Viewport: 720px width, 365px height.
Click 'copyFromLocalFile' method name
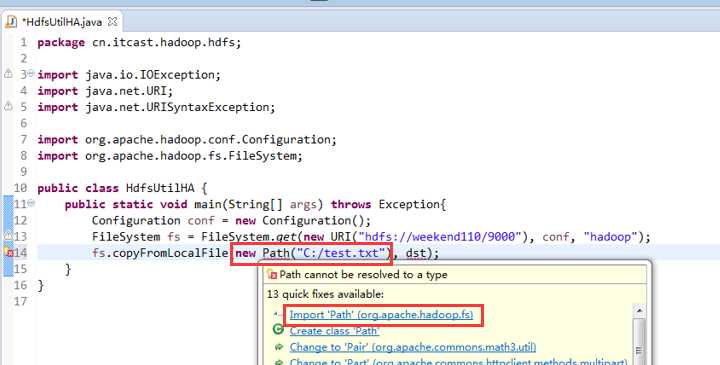click(x=170, y=253)
